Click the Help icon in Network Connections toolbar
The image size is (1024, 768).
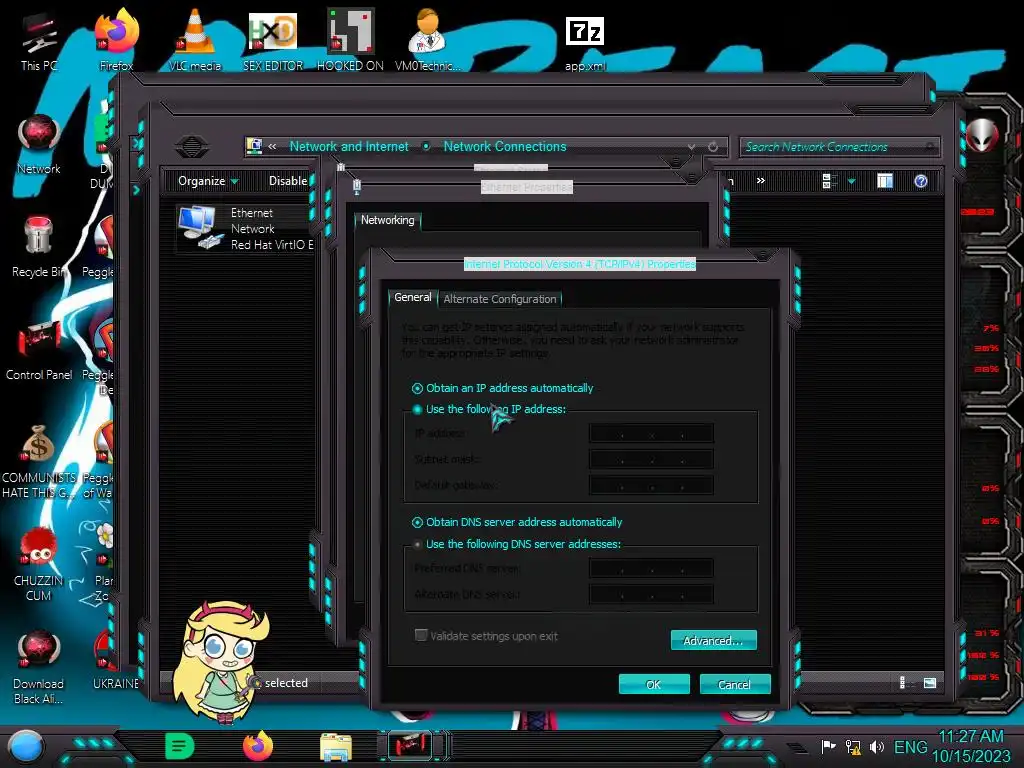pos(921,181)
